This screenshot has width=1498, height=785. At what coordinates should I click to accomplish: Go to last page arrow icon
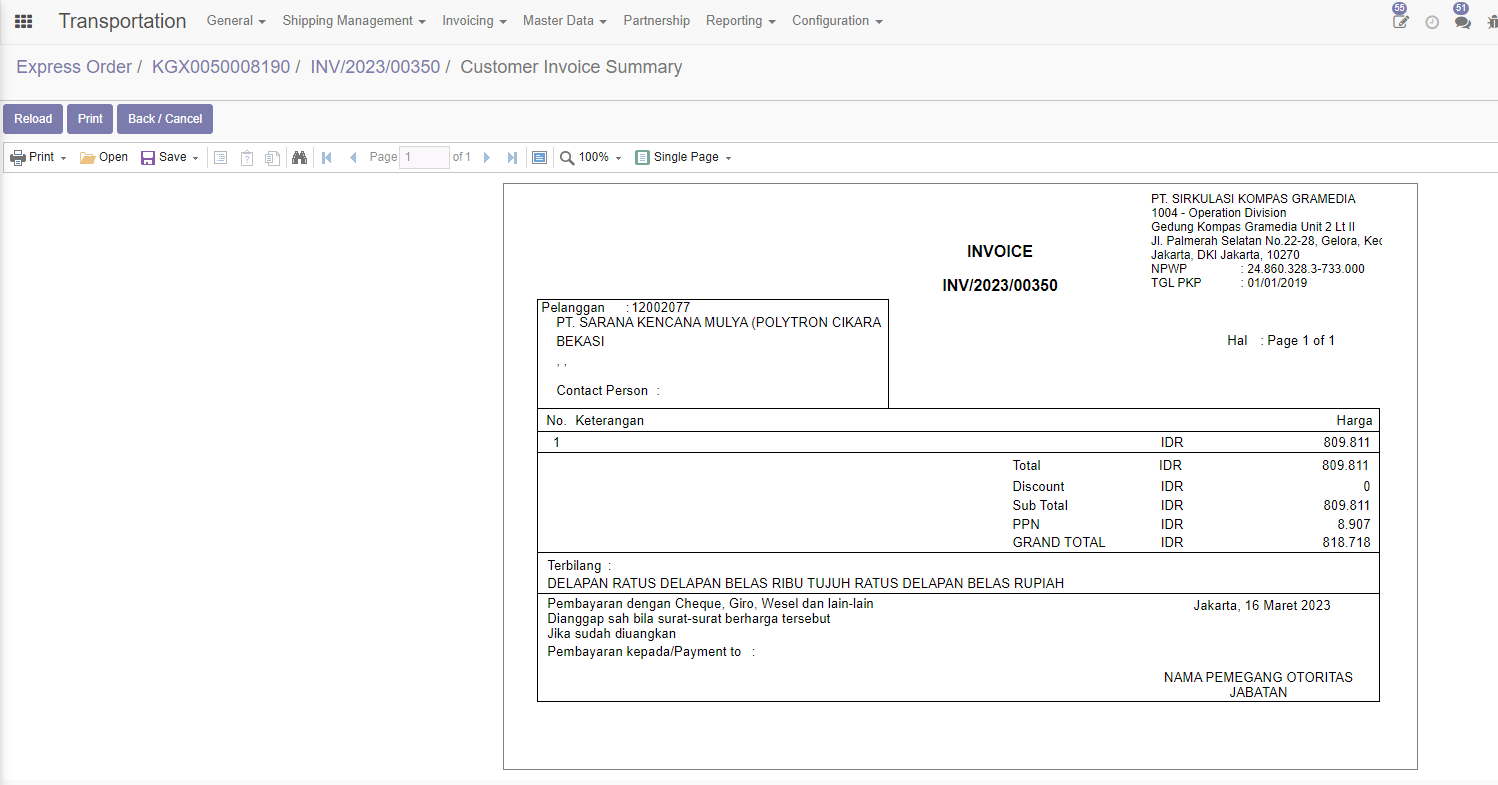pyautogui.click(x=513, y=157)
